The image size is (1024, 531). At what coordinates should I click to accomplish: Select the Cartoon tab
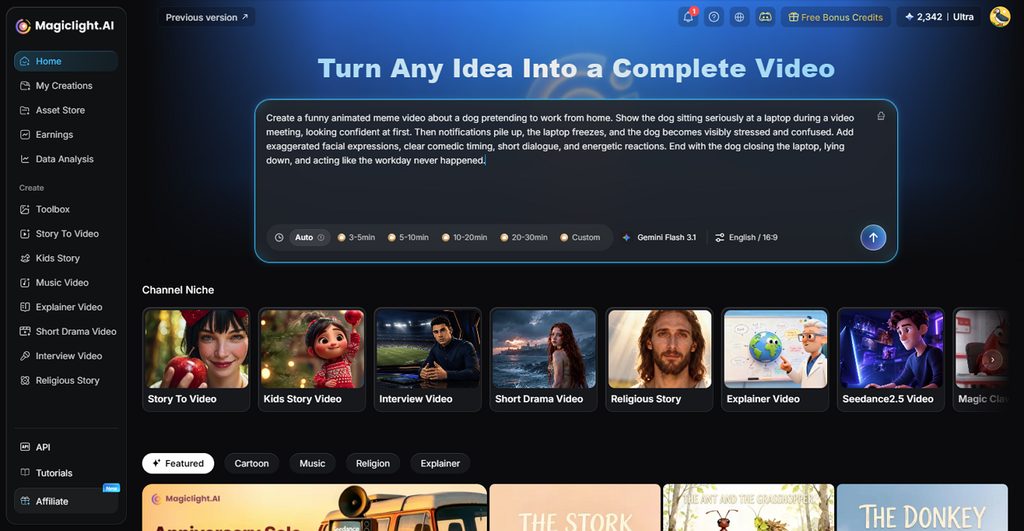[251, 463]
